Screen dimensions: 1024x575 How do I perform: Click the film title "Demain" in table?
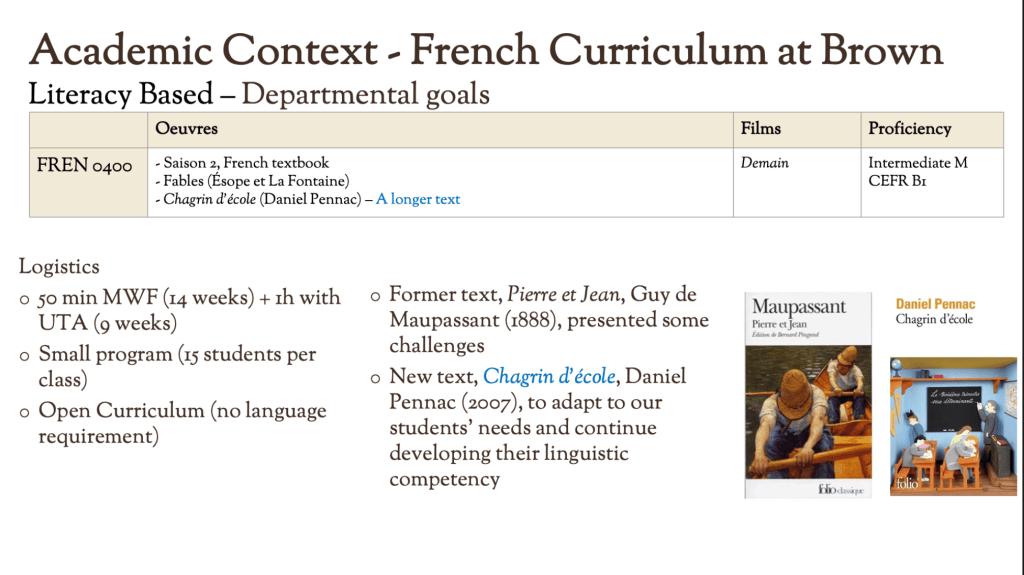(x=764, y=163)
